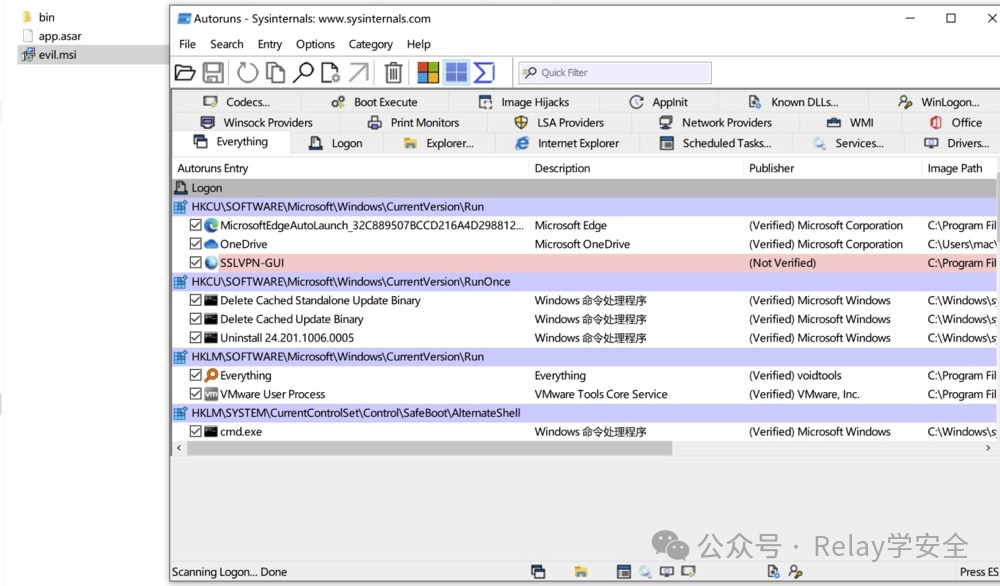Sort by Image Path column header

960,168
